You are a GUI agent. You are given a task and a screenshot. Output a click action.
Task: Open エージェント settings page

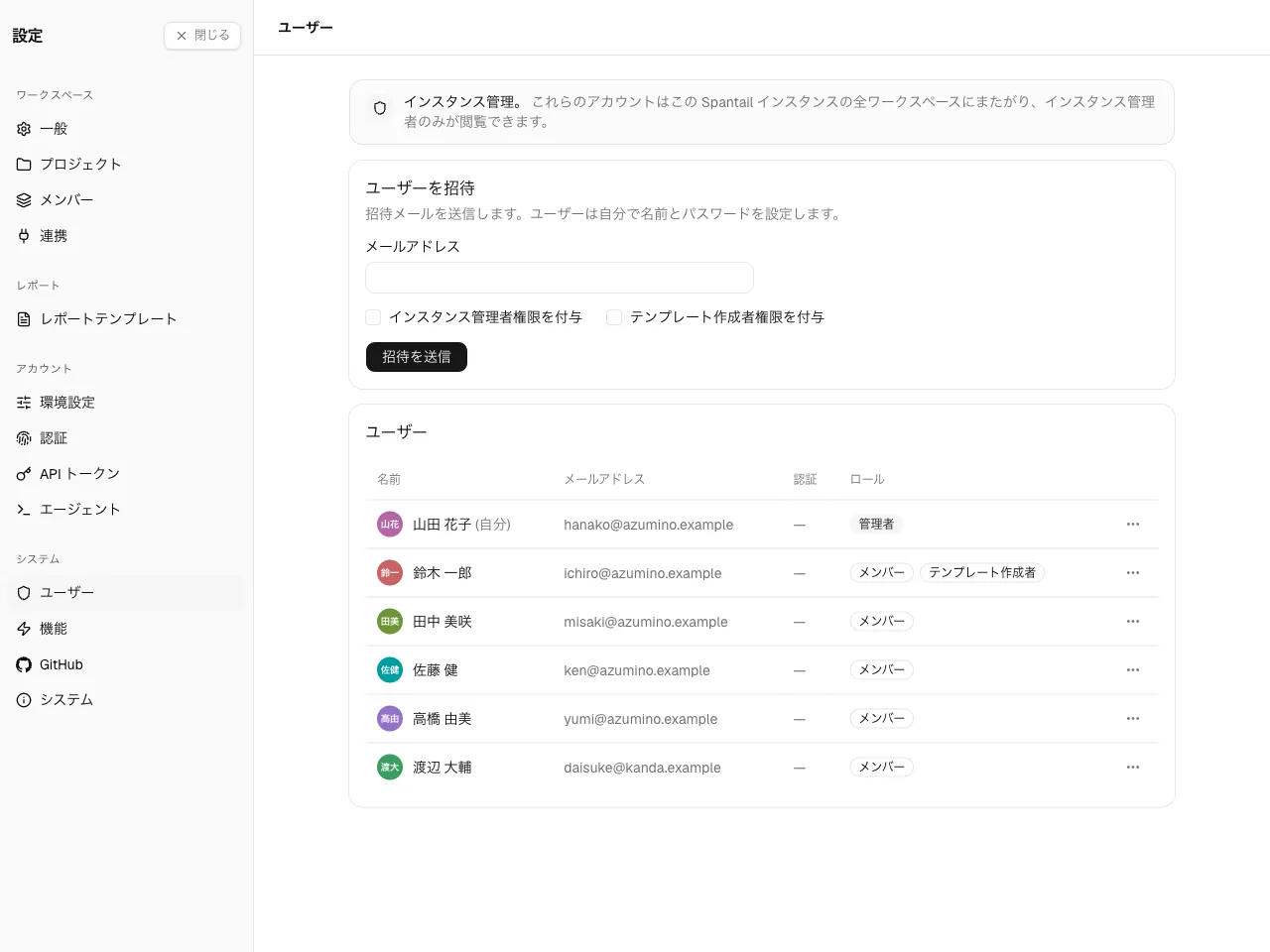click(x=126, y=510)
